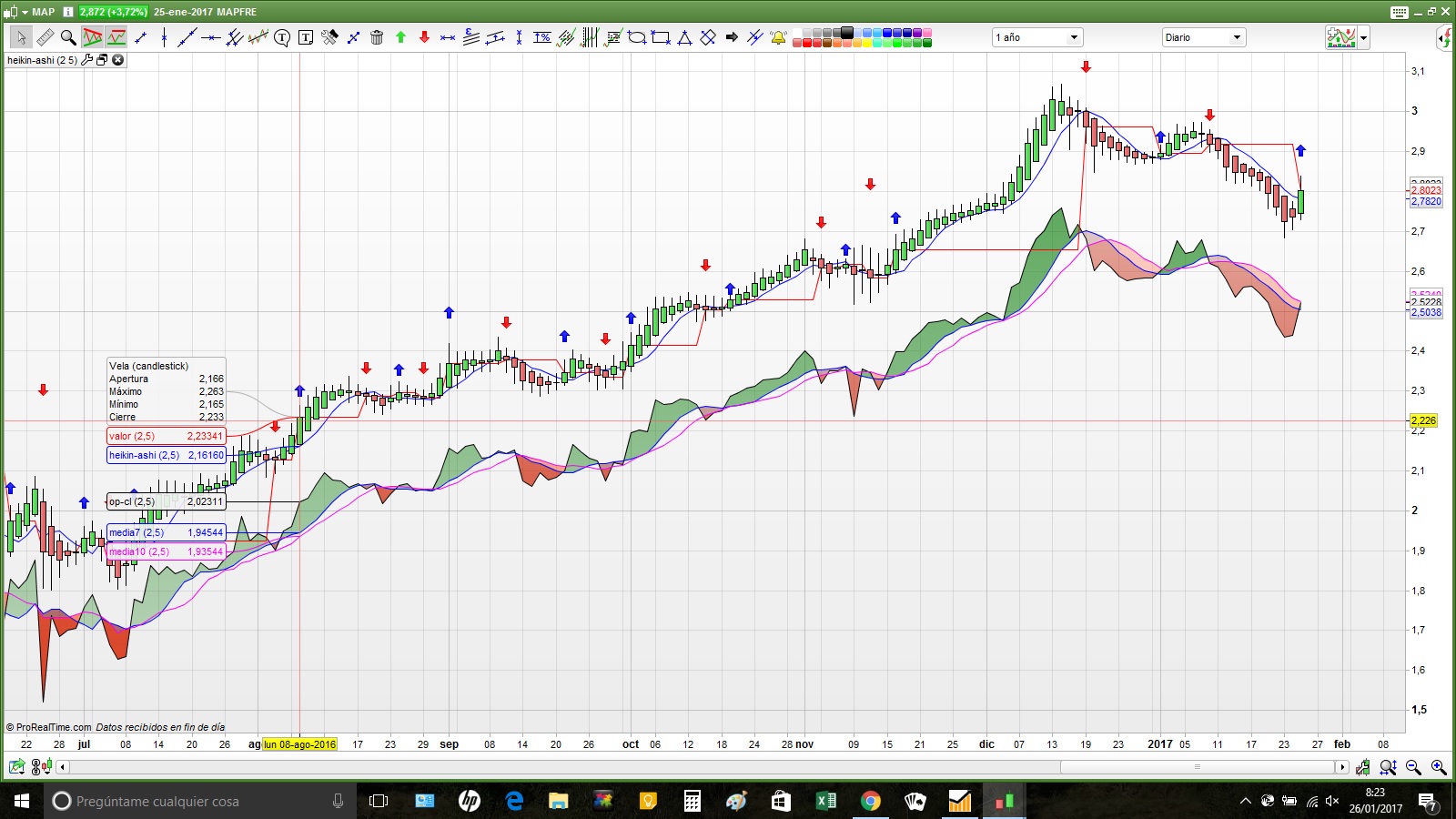This screenshot has width=1456, height=819.
Task: Toggle the green-red line chart display button
Action: (116, 37)
